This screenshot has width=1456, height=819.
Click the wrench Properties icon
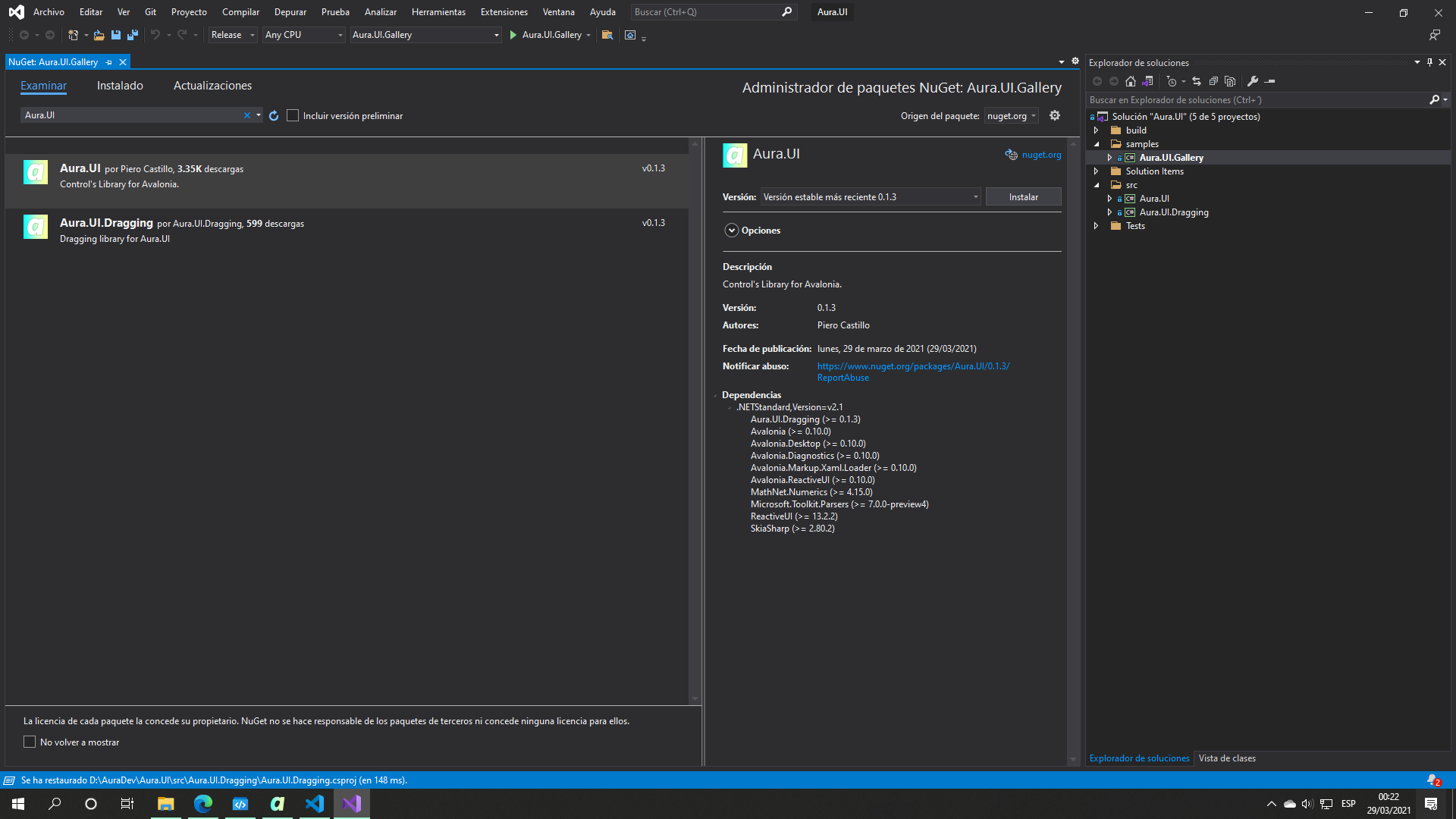[x=1253, y=81]
